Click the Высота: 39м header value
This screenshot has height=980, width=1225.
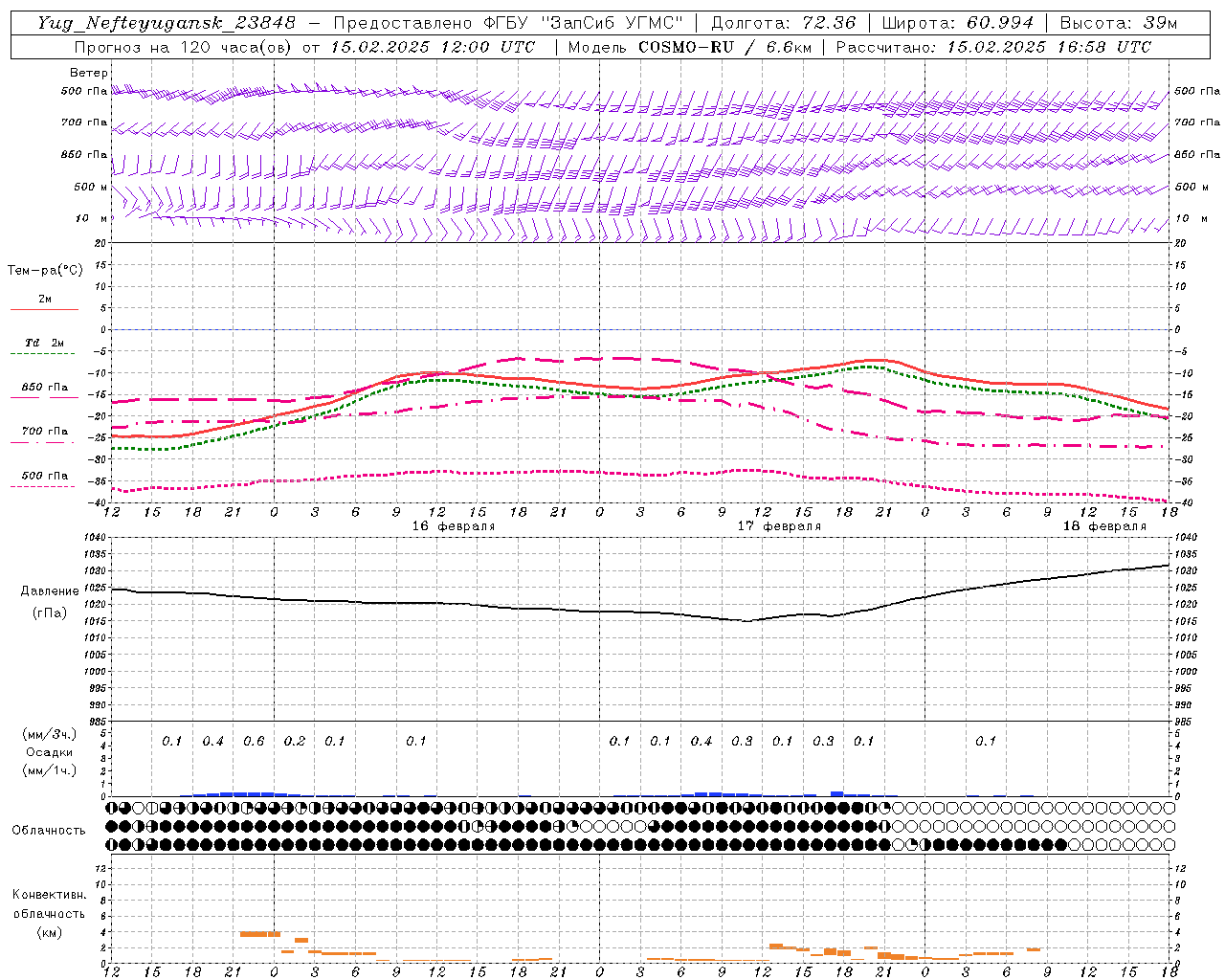[x=1119, y=22]
